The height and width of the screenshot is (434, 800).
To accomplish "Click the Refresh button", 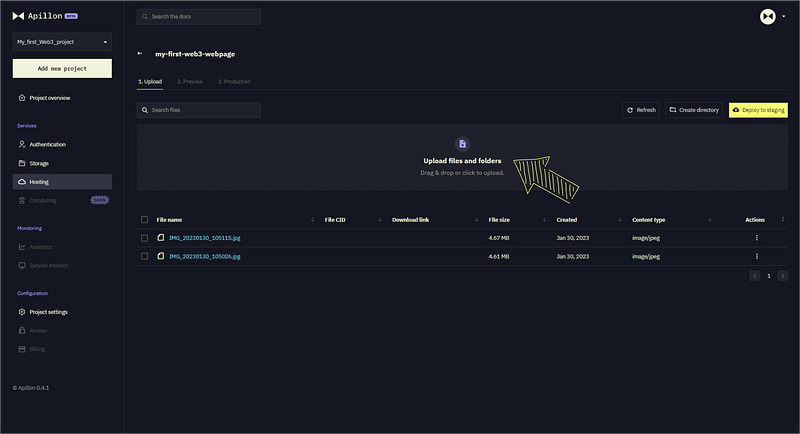I will coord(641,110).
